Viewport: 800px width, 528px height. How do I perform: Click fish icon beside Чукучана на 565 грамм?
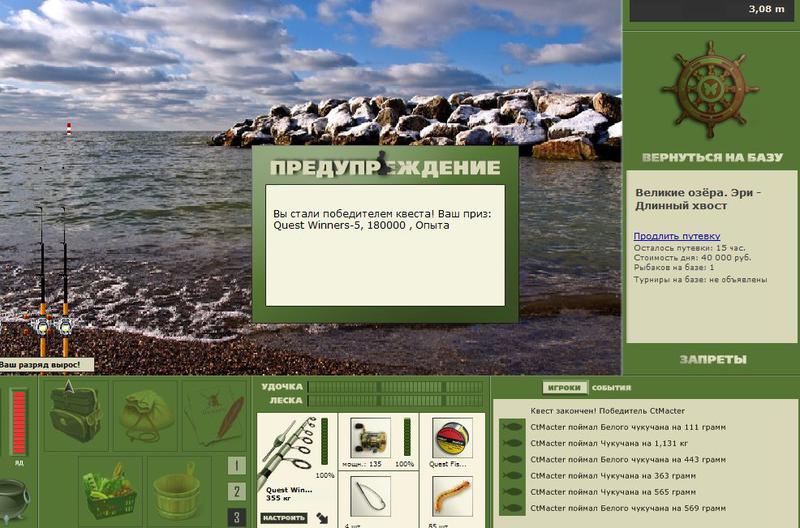pyautogui.click(x=512, y=492)
